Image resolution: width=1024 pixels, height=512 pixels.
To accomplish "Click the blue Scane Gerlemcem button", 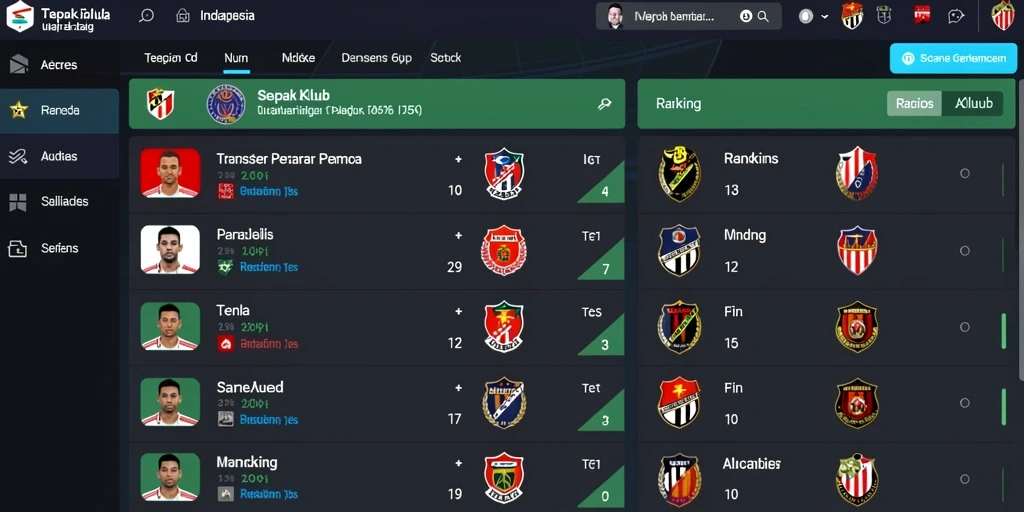I will 953,58.
